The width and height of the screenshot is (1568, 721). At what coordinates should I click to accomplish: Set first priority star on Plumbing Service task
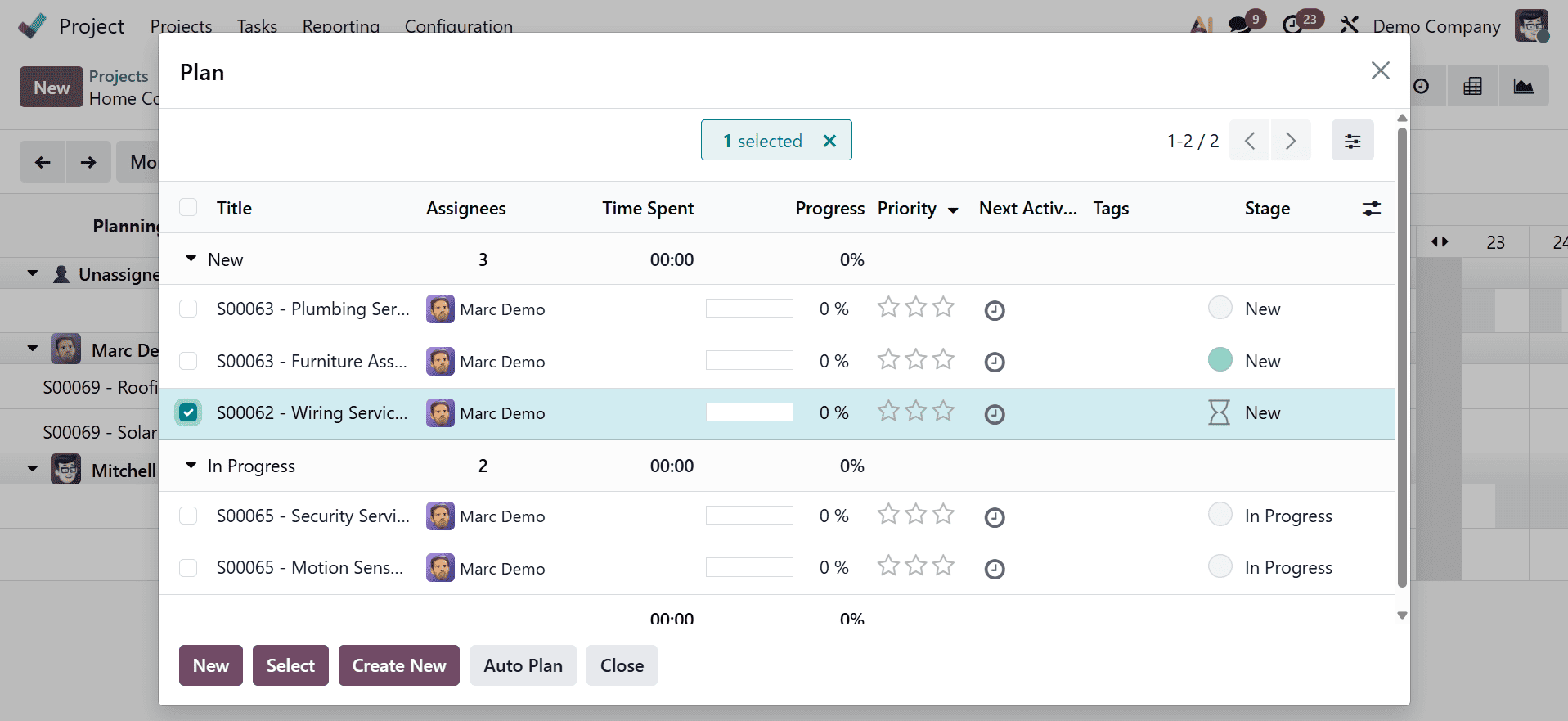(888, 307)
